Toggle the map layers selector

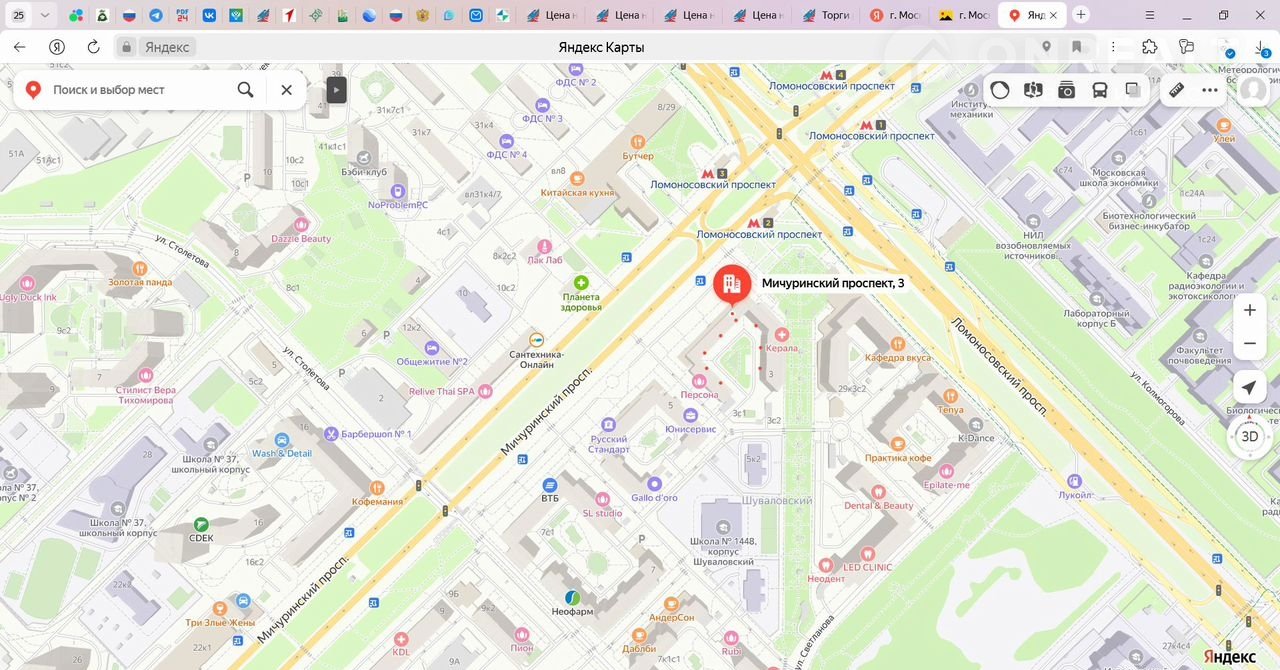(1132, 90)
